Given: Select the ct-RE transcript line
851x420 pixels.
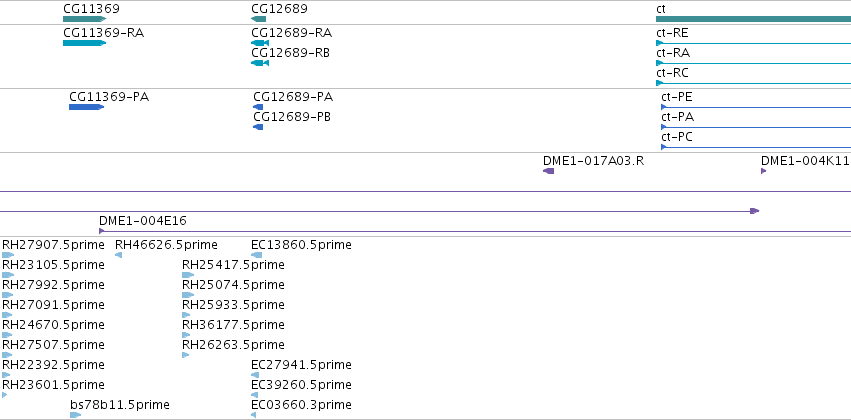Looking at the screenshot, I should (753, 43).
